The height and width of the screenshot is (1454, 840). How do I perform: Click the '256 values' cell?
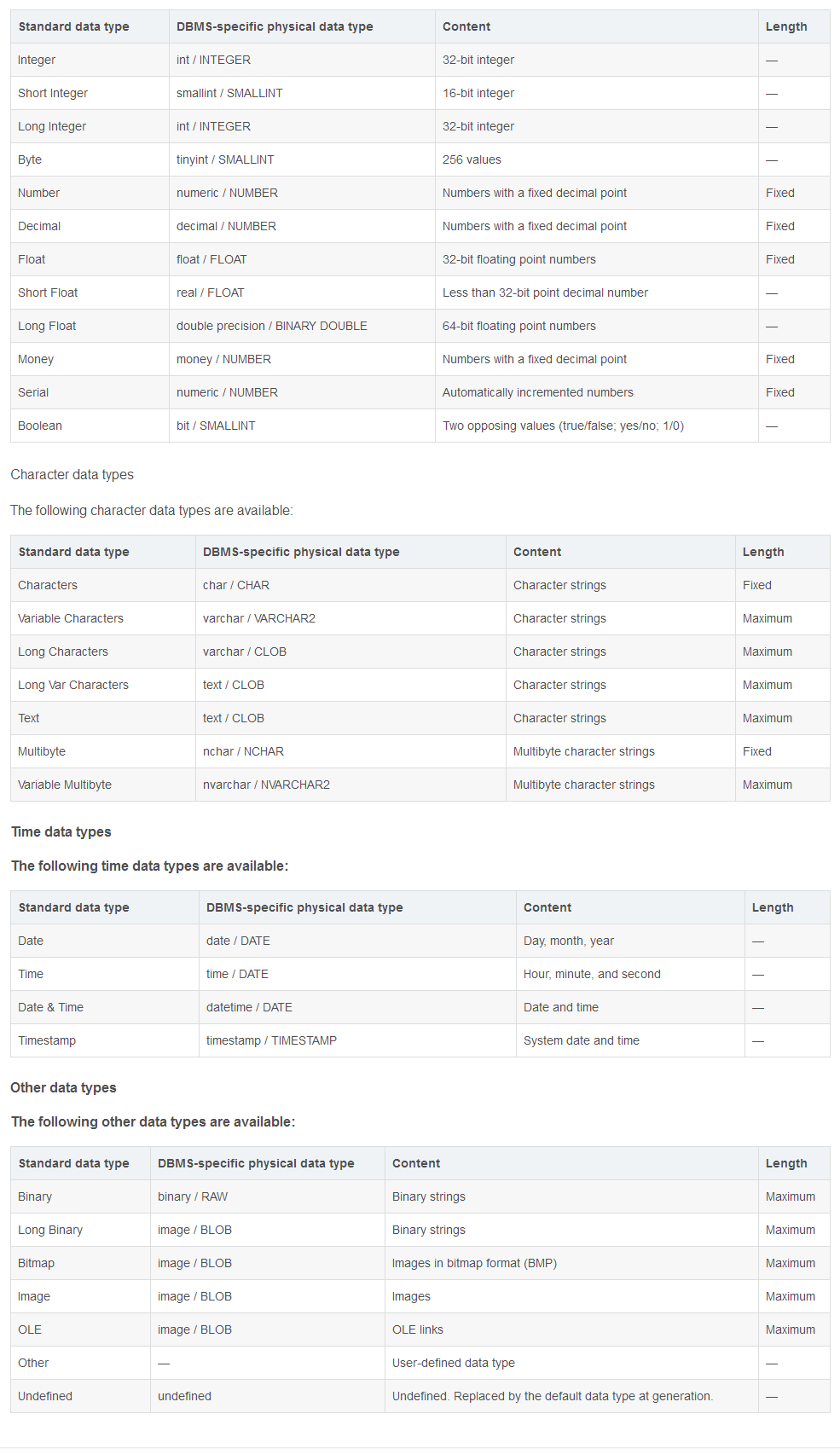pos(472,159)
